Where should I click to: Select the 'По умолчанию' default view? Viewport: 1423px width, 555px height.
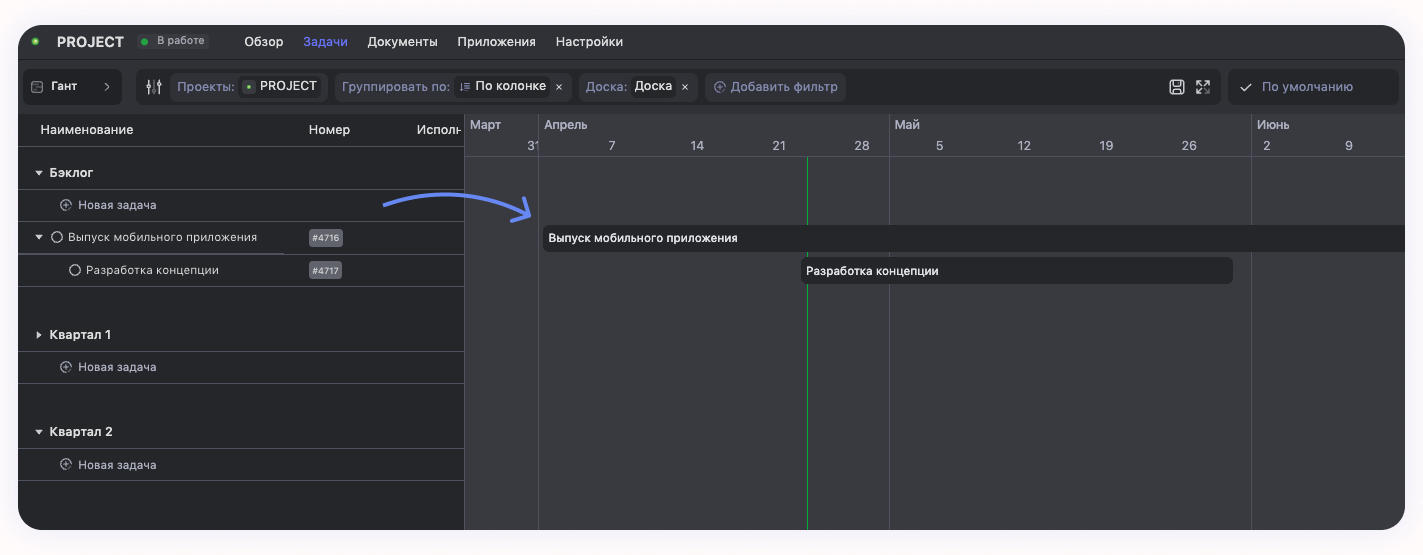(x=1306, y=87)
